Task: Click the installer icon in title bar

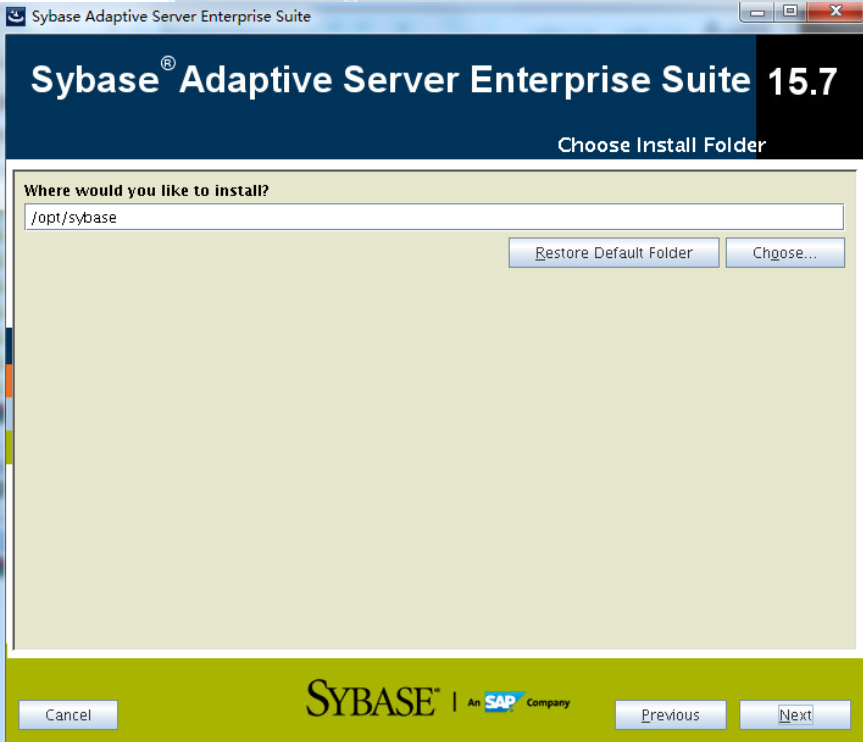Action: tap(15, 17)
